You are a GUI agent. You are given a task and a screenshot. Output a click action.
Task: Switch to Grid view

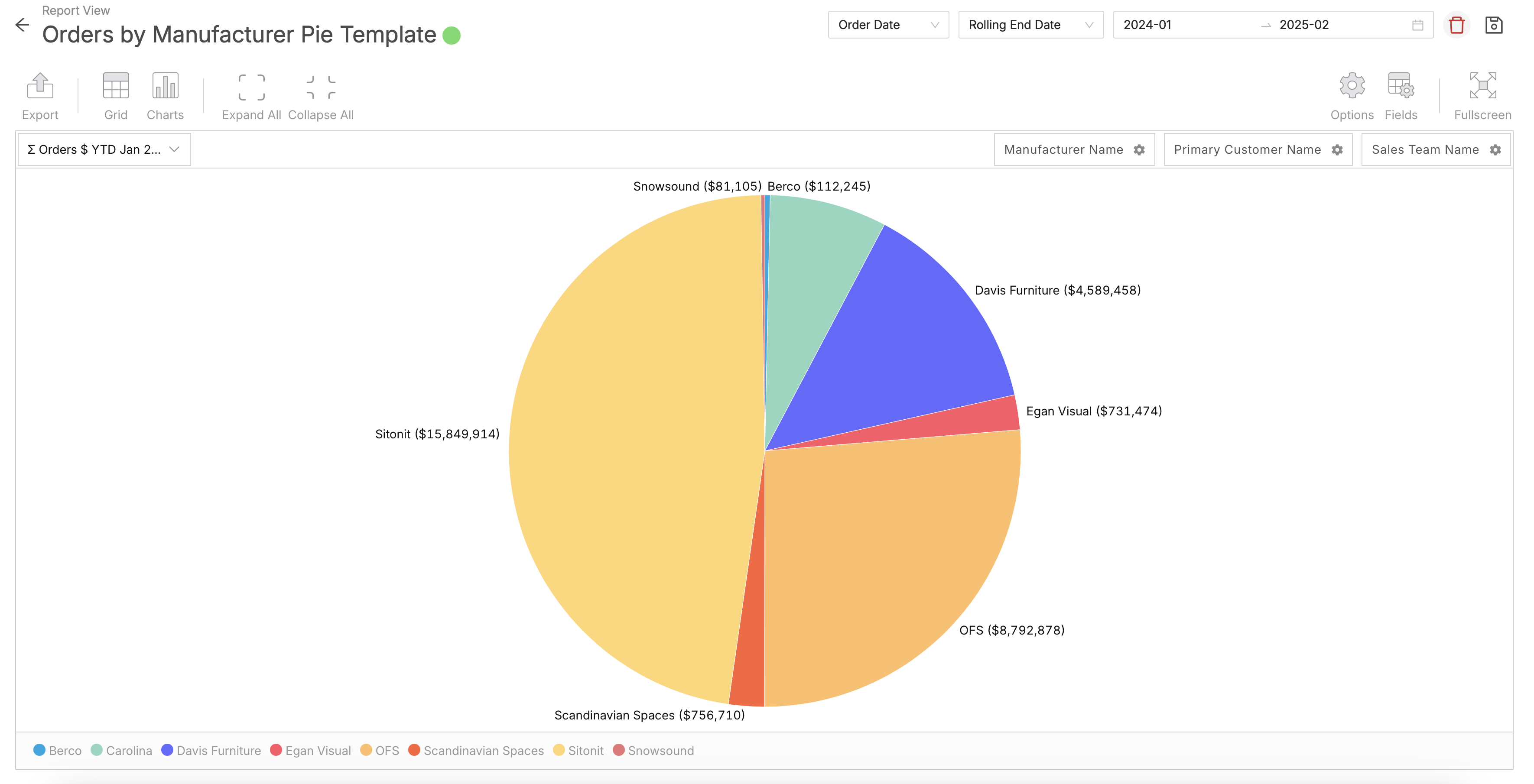pos(116,86)
